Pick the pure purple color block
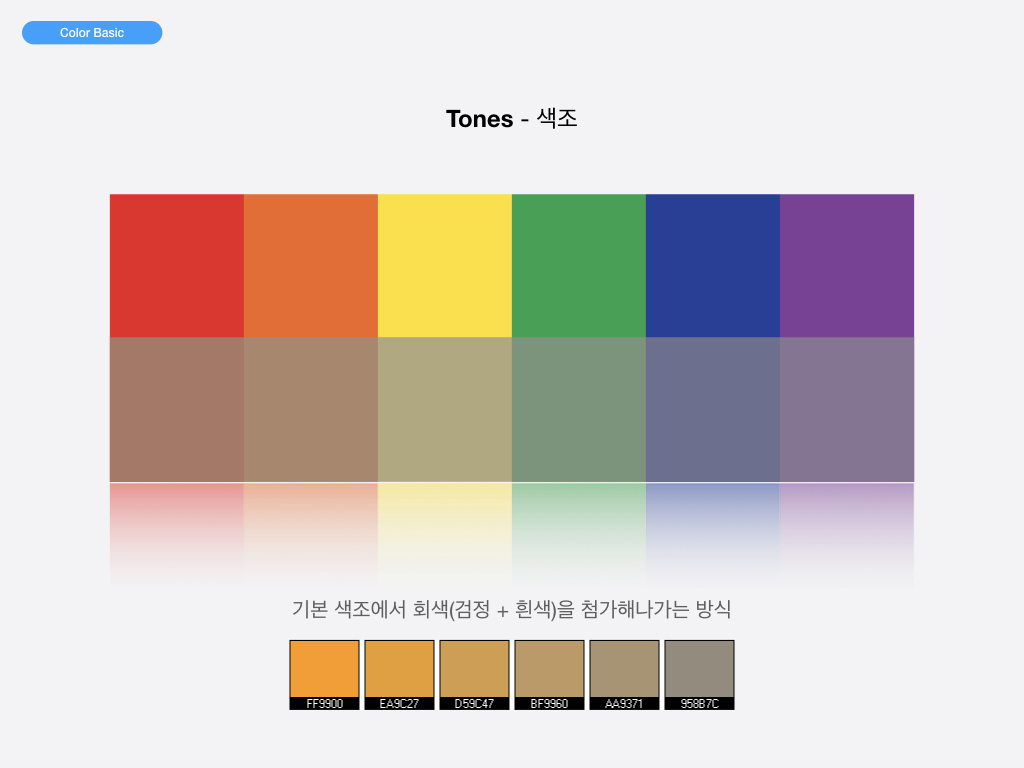Viewport: 1024px width, 768px height. click(846, 265)
